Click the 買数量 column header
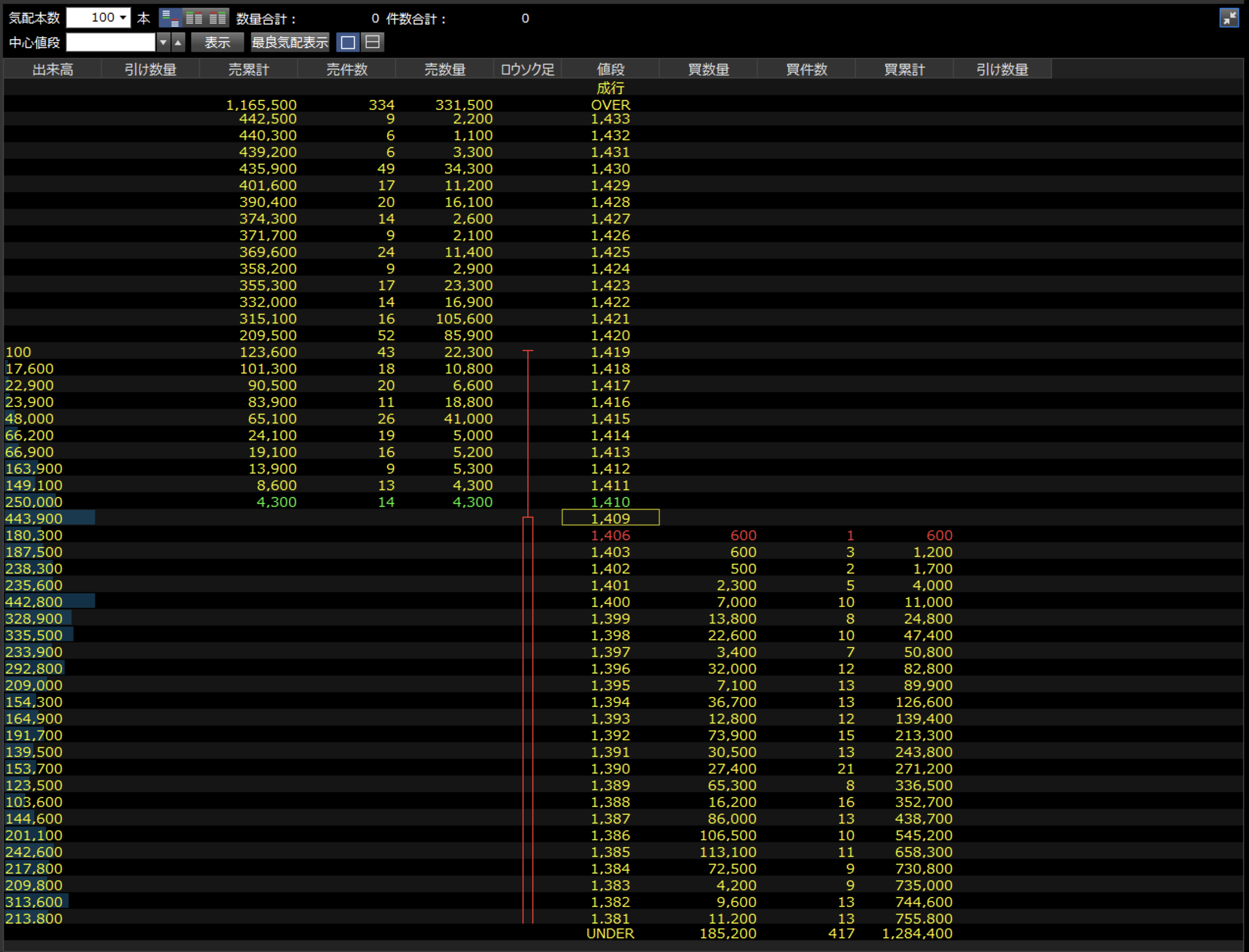The height and width of the screenshot is (952, 1249). [x=708, y=69]
